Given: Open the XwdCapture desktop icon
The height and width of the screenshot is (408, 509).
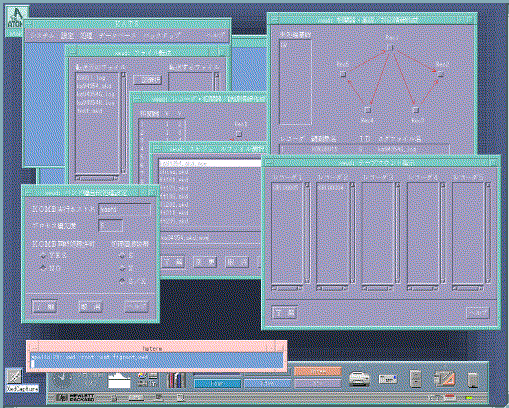Looking at the screenshot, I should [15, 377].
